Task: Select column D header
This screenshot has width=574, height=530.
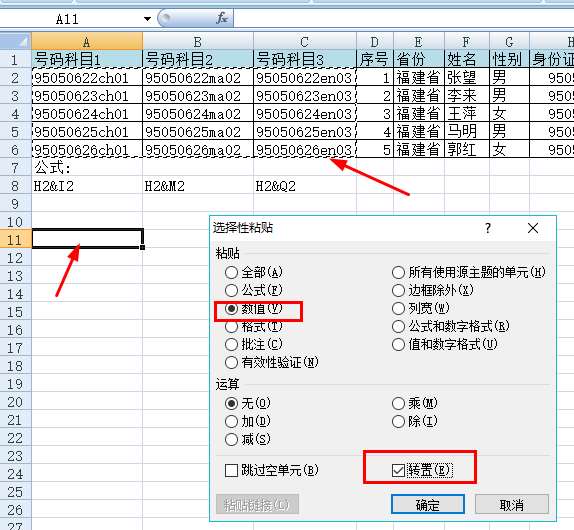Action: 374,41
